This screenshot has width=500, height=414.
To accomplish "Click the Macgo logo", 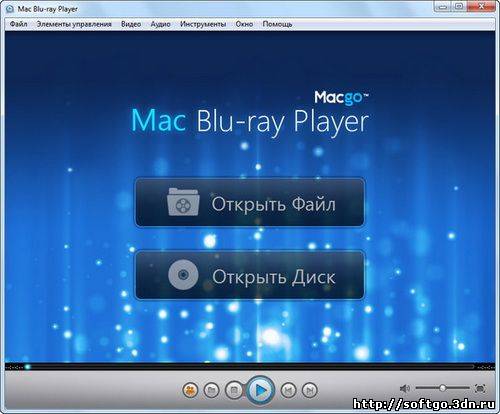I will point(341,98).
